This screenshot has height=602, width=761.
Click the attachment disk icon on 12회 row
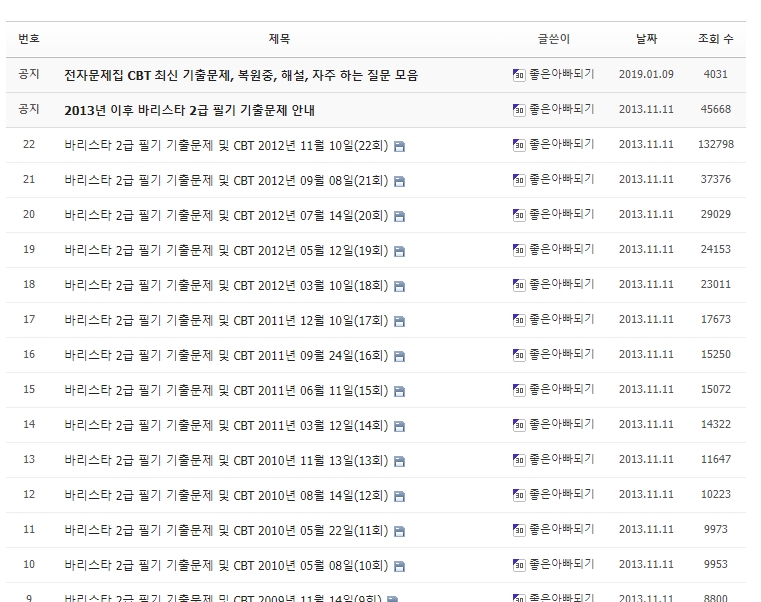pos(399,496)
